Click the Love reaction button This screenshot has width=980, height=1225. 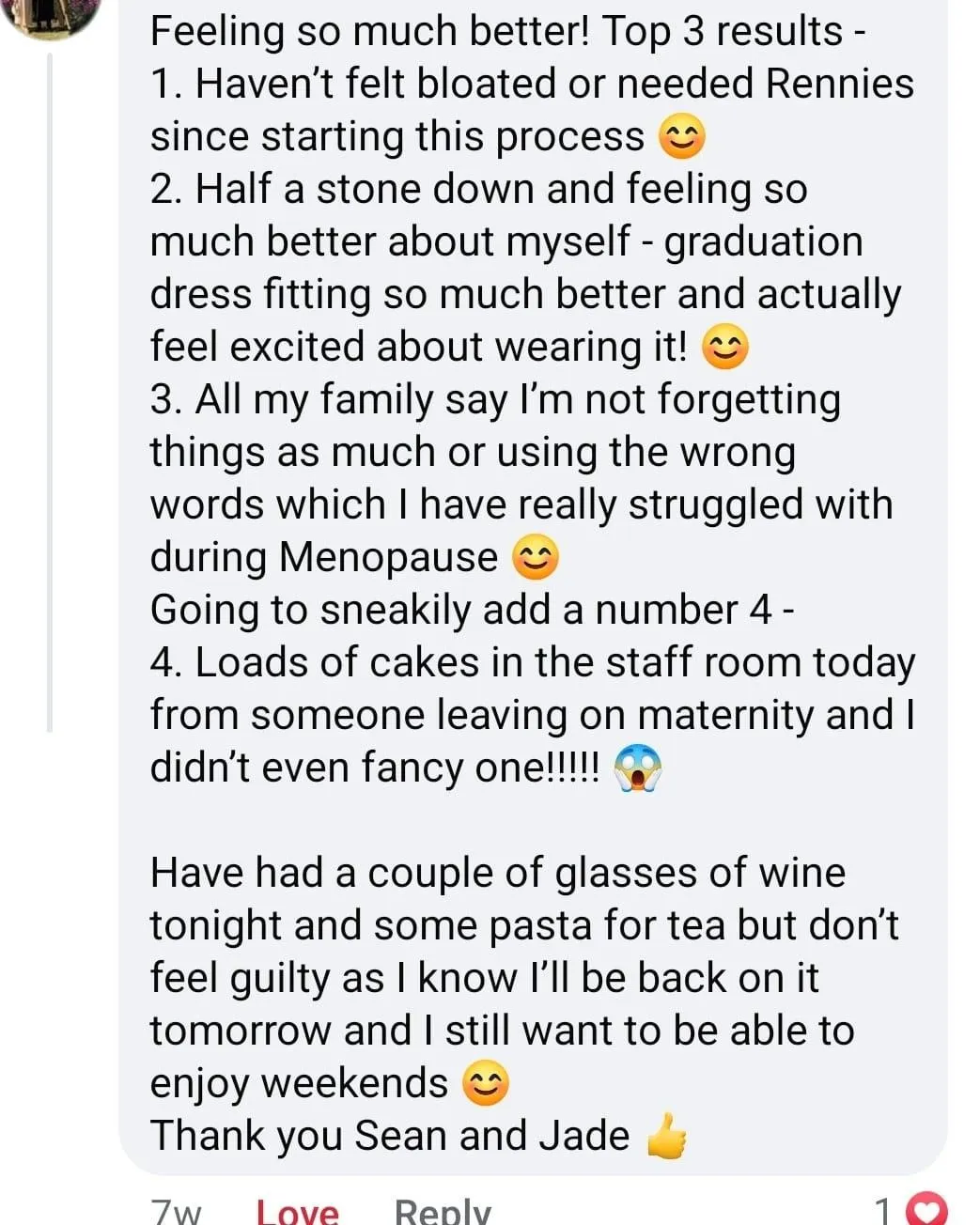(x=297, y=1212)
